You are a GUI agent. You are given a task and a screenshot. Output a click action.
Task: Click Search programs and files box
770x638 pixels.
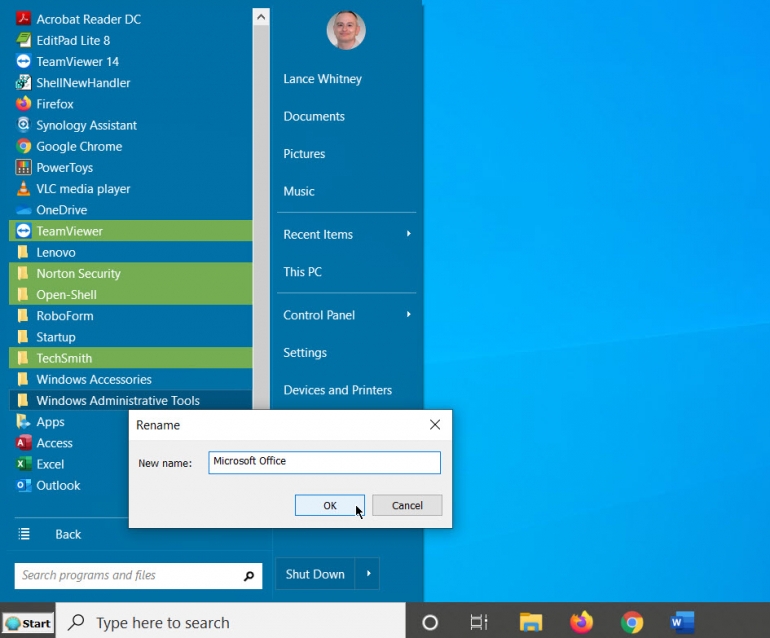[138, 576]
